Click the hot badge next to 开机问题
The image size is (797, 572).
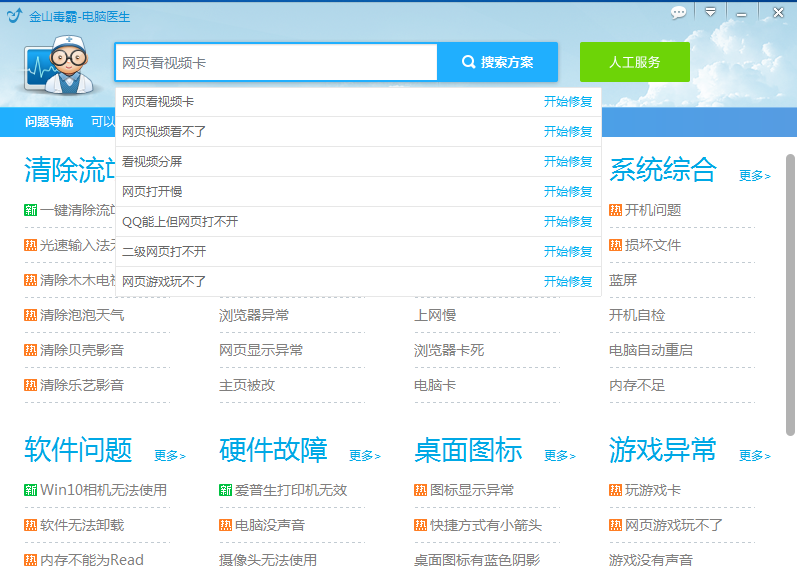click(x=615, y=210)
